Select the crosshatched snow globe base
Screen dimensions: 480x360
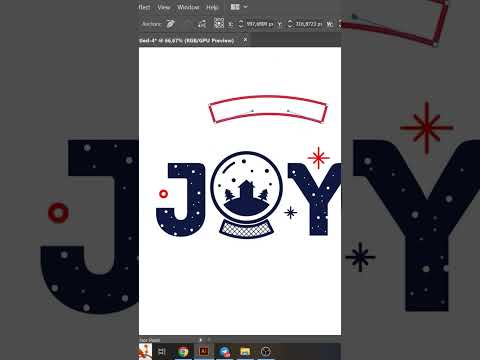click(246, 229)
